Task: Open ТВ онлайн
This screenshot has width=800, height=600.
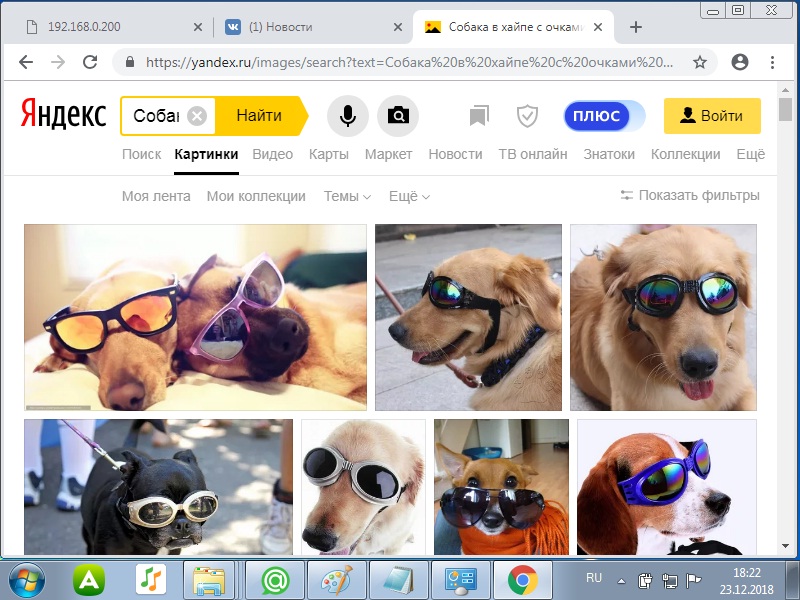Action: (533, 154)
